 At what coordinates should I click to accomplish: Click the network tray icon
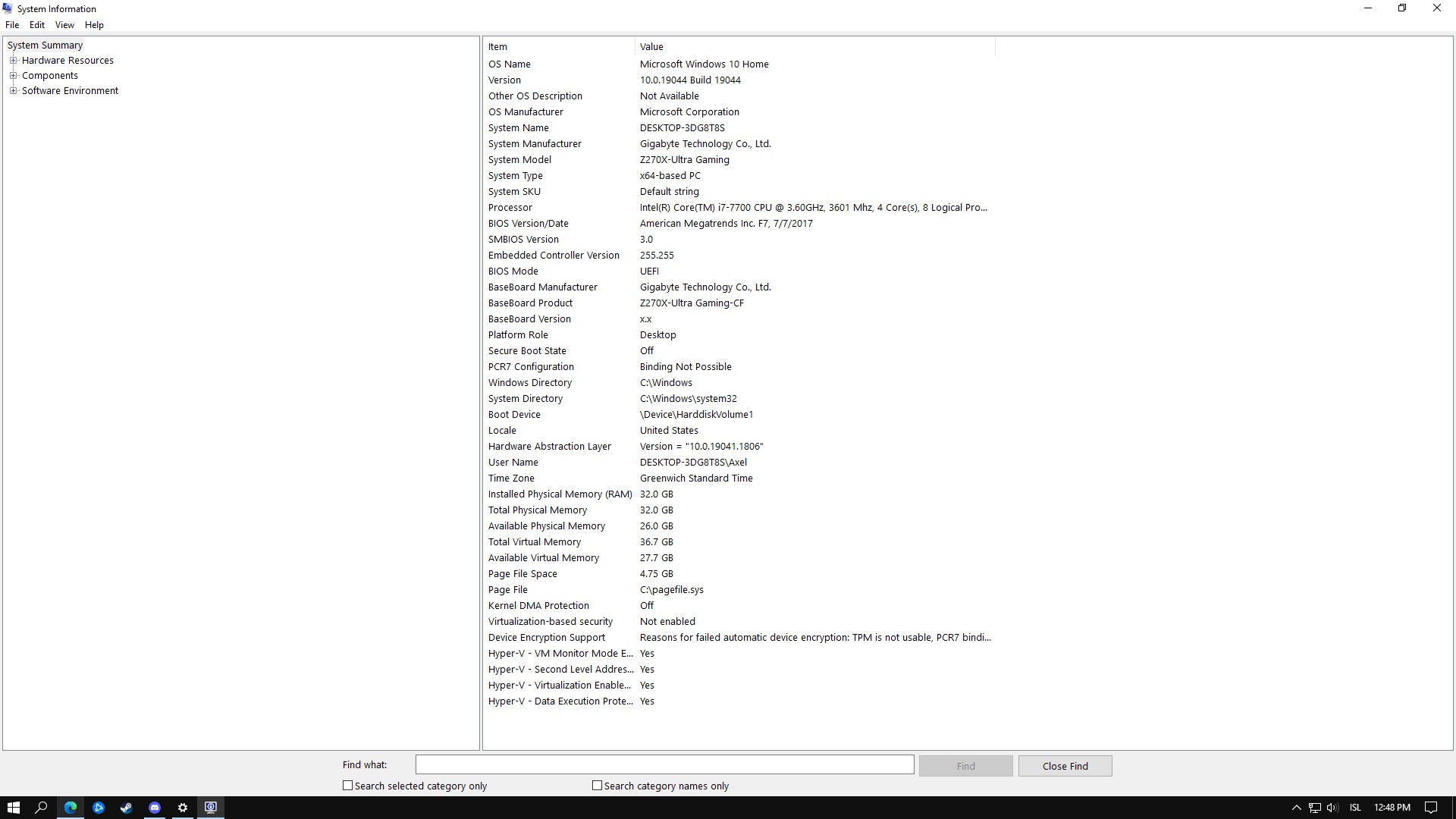tap(1314, 808)
